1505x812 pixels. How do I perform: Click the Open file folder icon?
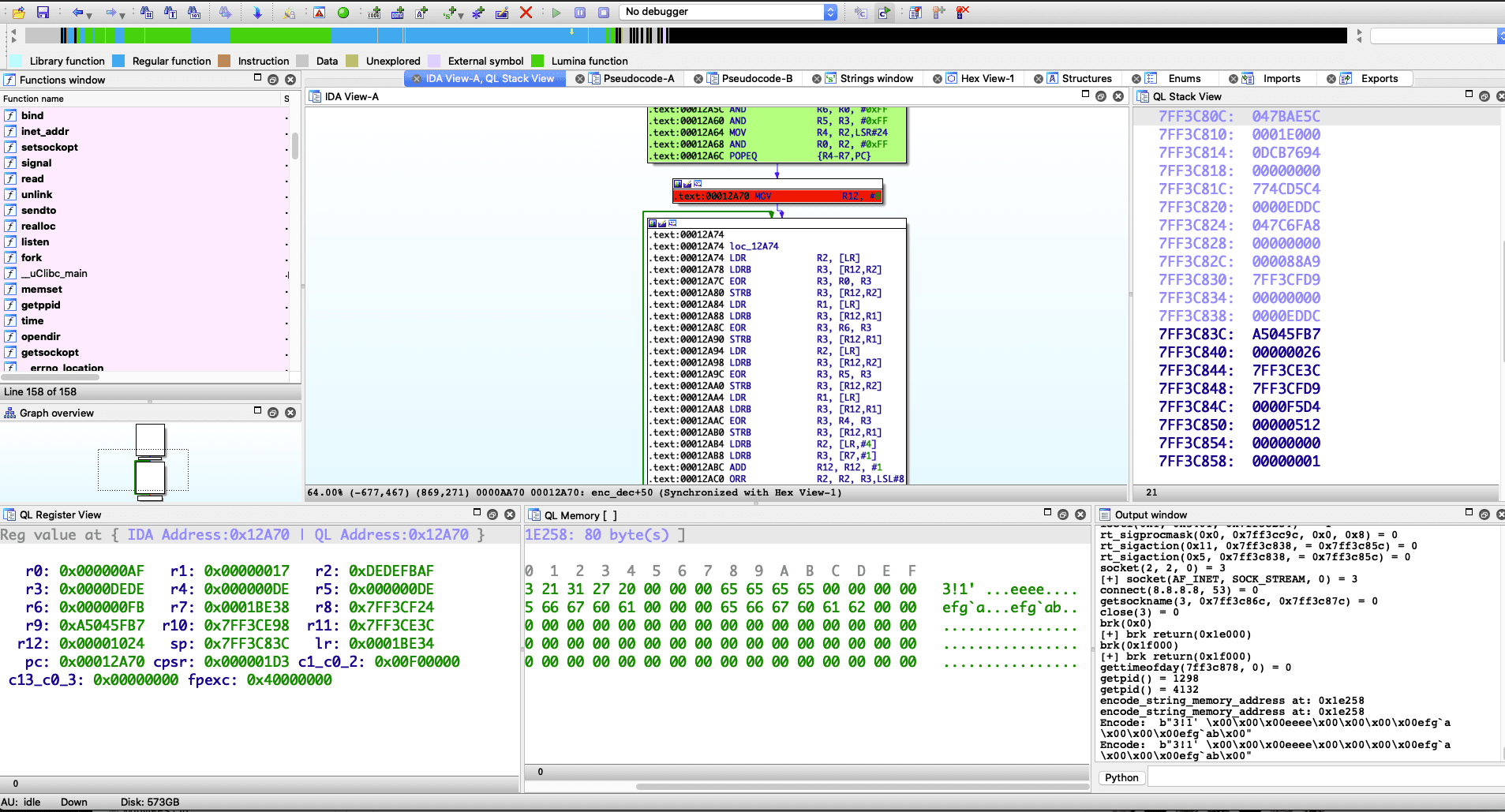pyautogui.click(x=19, y=12)
